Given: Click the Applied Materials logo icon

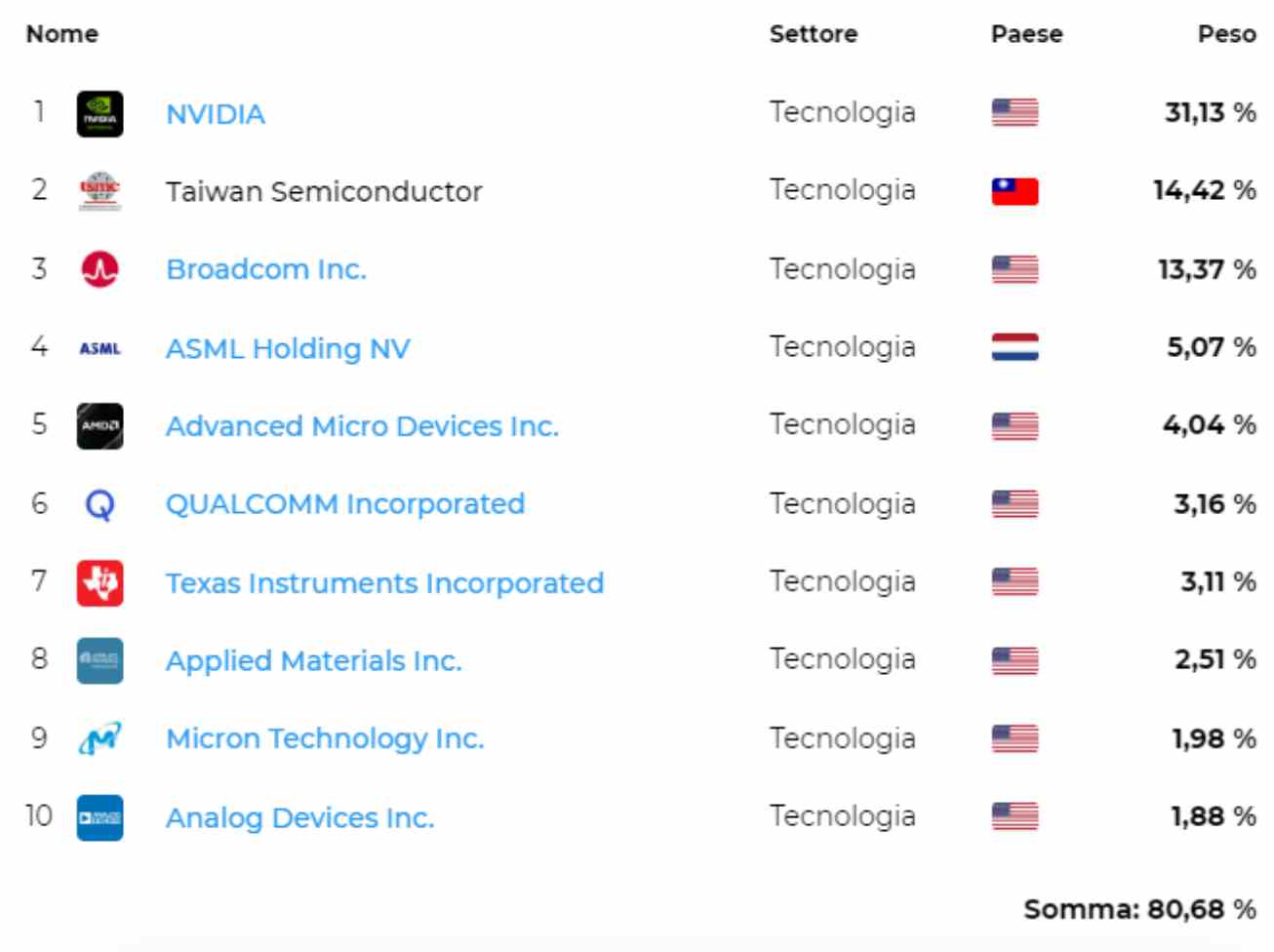Looking at the screenshot, I should pyautogui.click(x=100, y=660).
